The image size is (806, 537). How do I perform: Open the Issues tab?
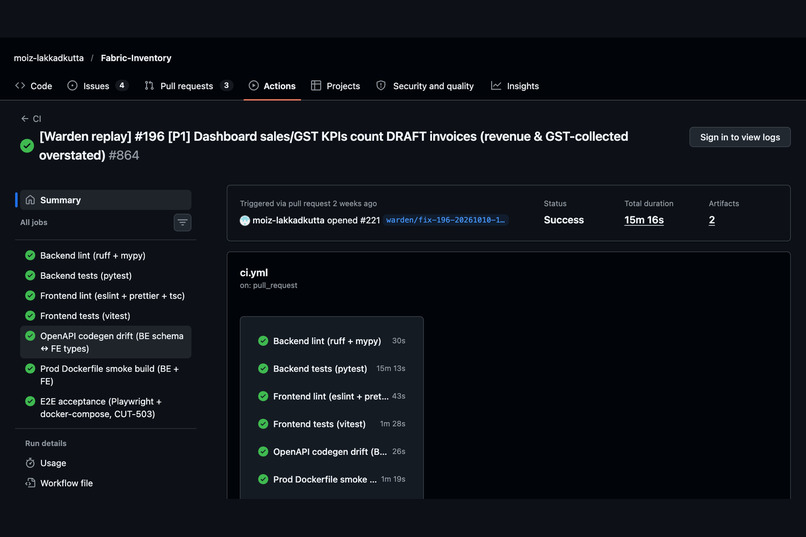point(97,86)
